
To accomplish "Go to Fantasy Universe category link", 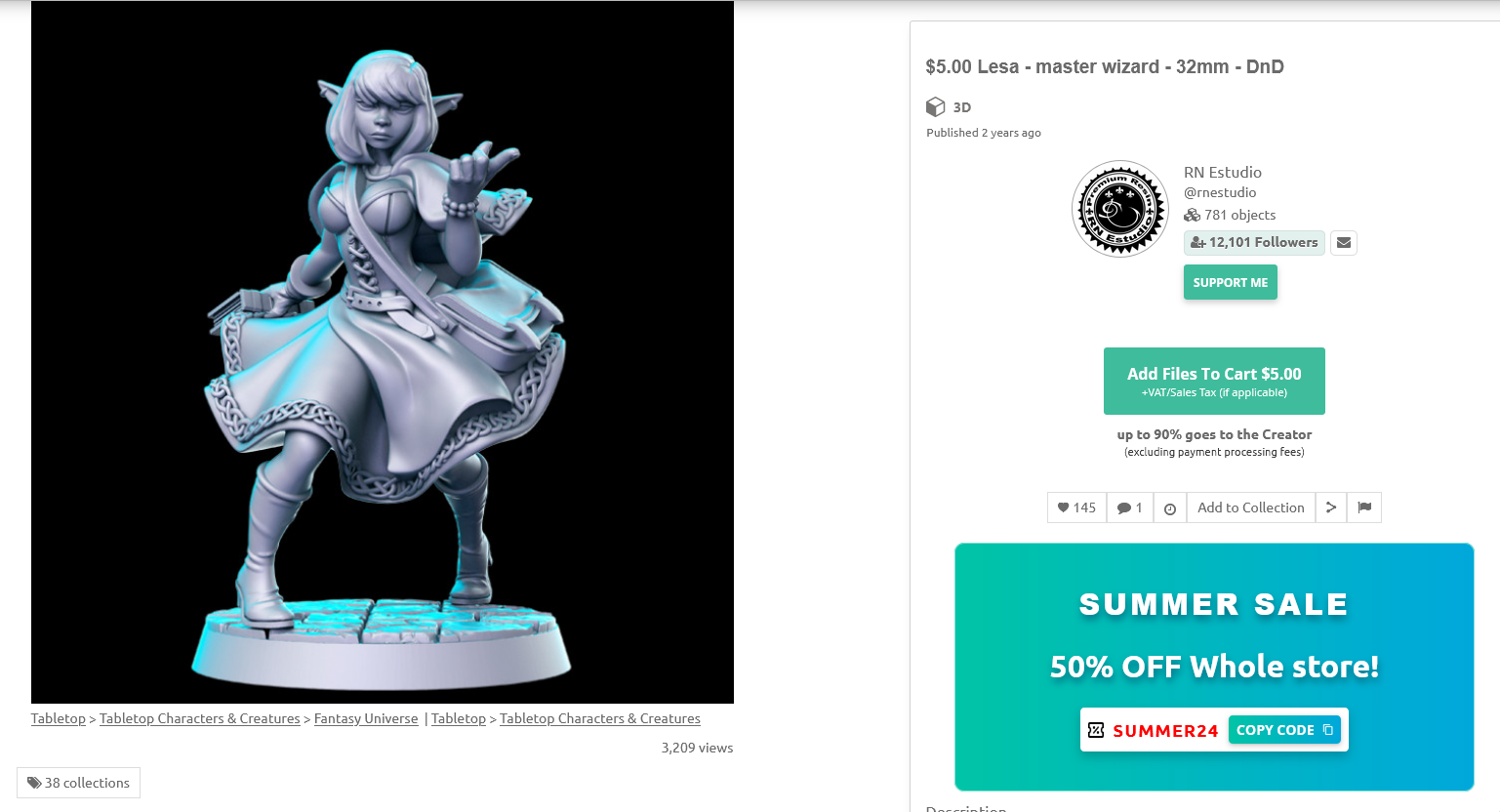I will point(366,718).
